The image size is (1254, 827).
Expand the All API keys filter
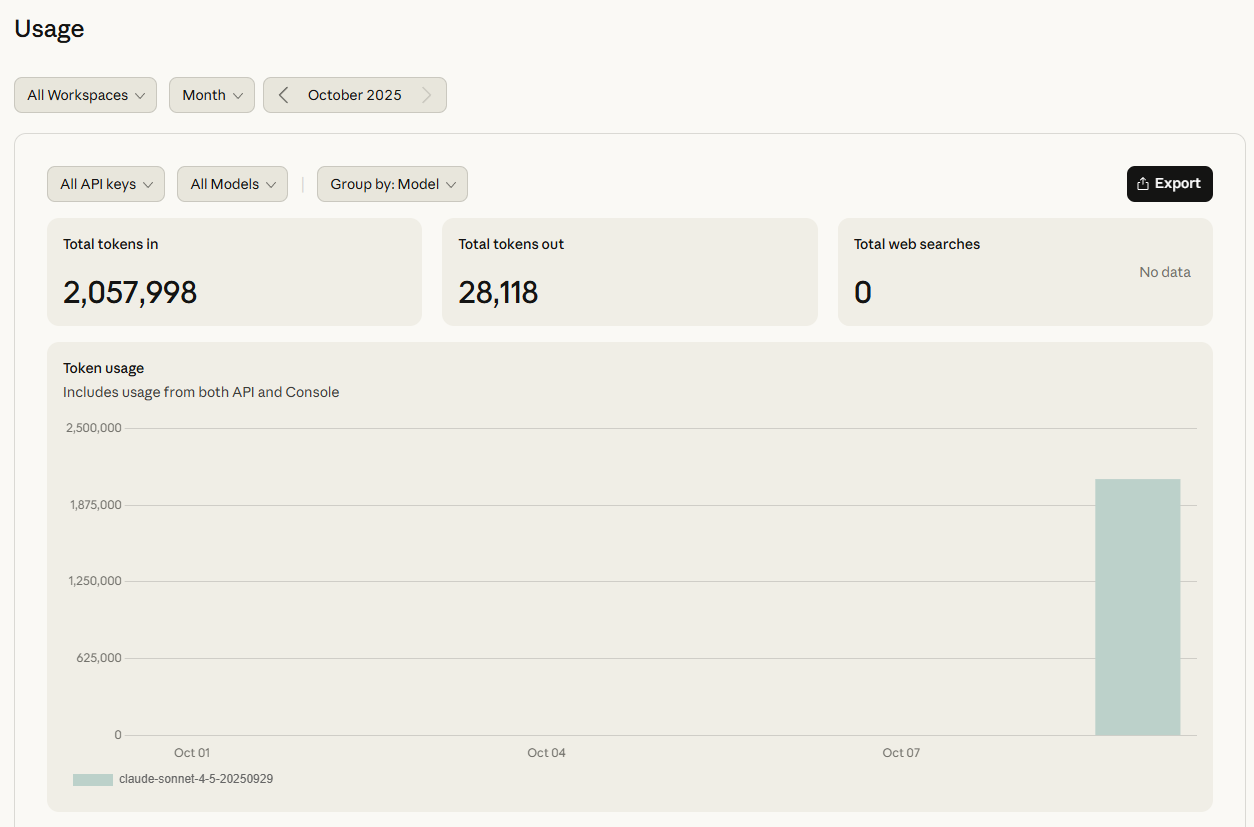(x=106, y=184)
